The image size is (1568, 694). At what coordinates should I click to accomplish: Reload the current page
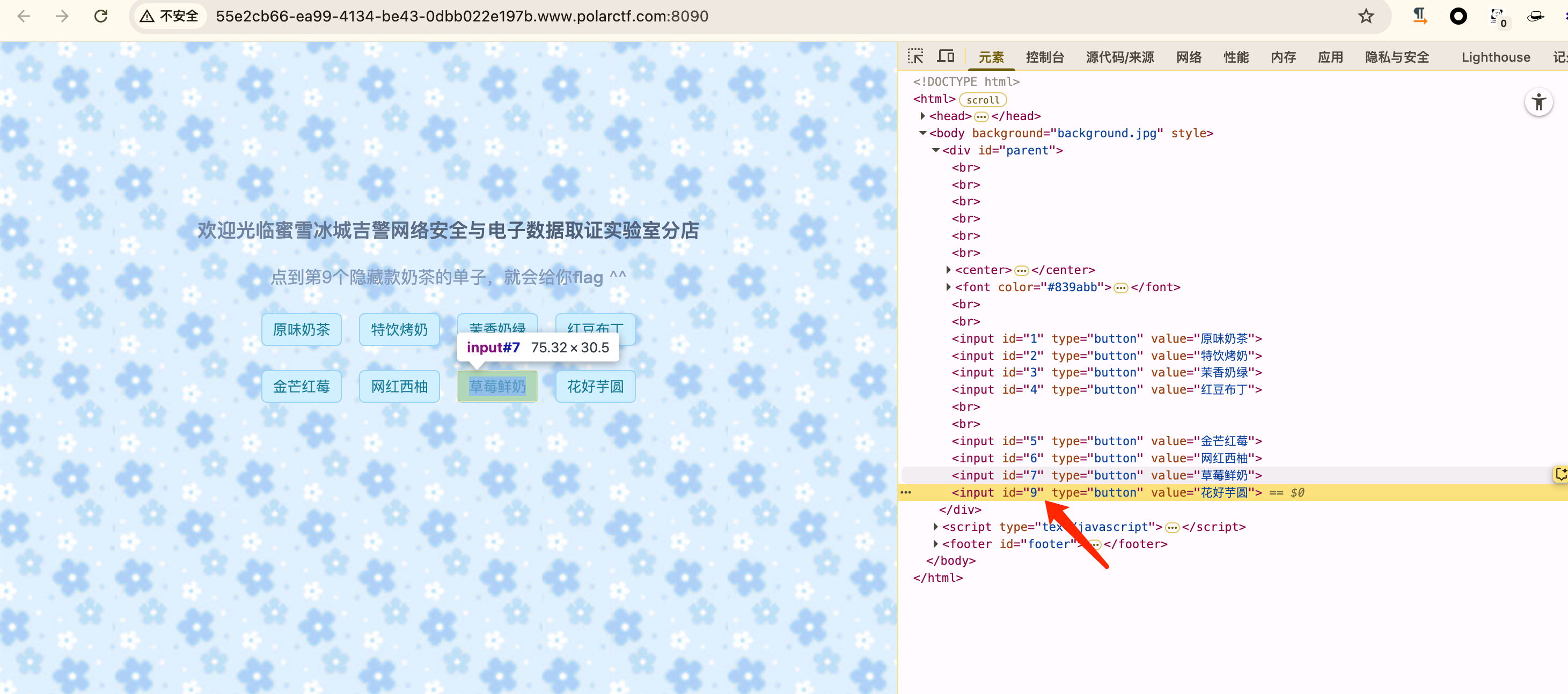click(101, 17)
